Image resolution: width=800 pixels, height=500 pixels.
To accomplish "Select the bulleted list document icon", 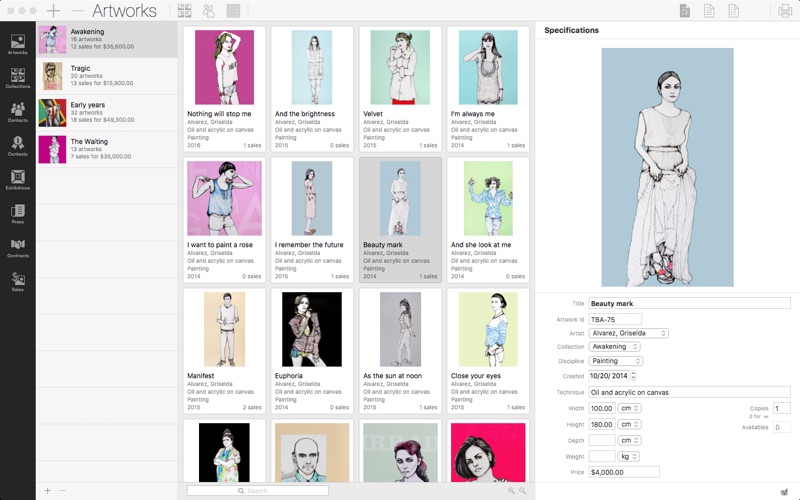I will coord(733,11).
